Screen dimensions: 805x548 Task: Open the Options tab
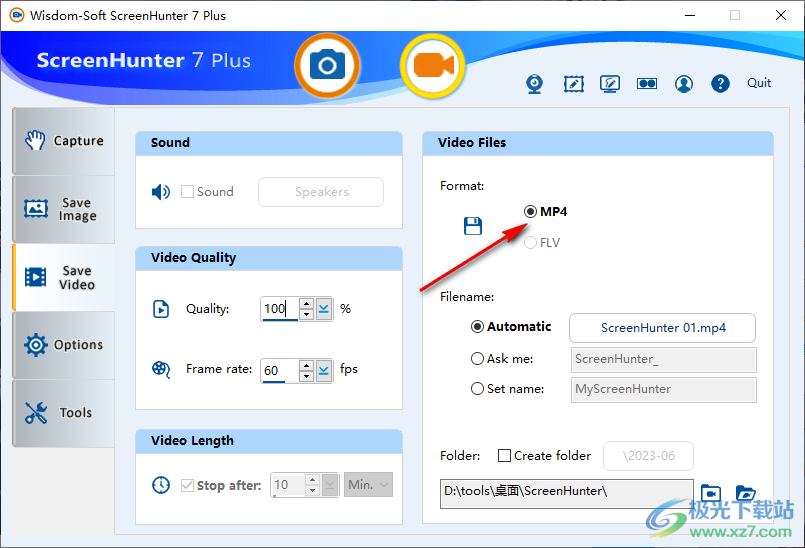point(64,345)
